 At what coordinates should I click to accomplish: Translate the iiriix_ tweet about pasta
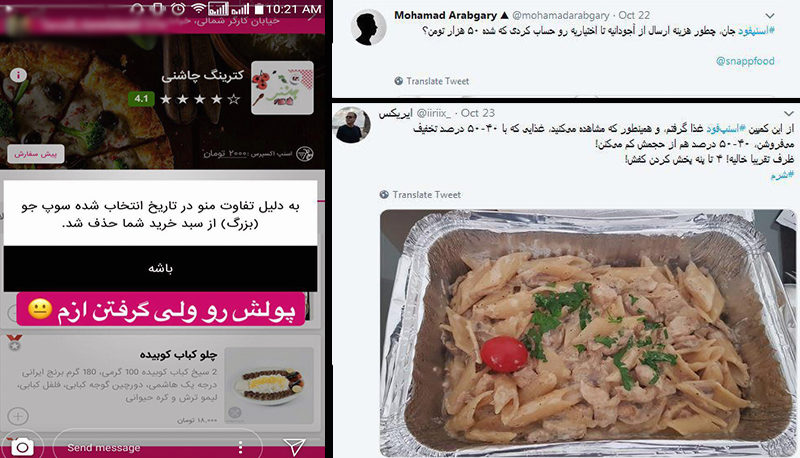[x=427, y=194]
